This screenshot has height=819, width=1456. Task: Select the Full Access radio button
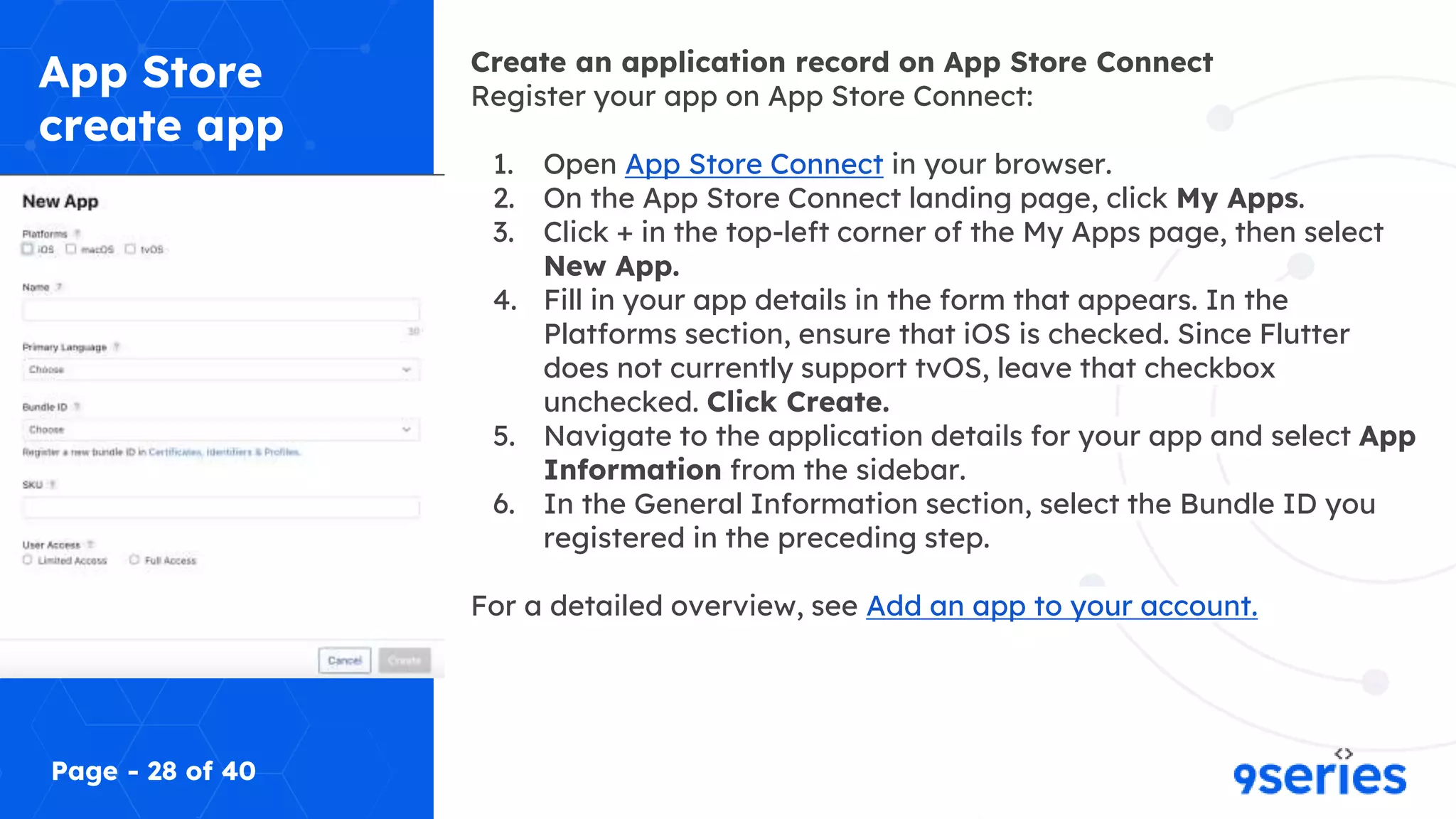coord(134,560)
